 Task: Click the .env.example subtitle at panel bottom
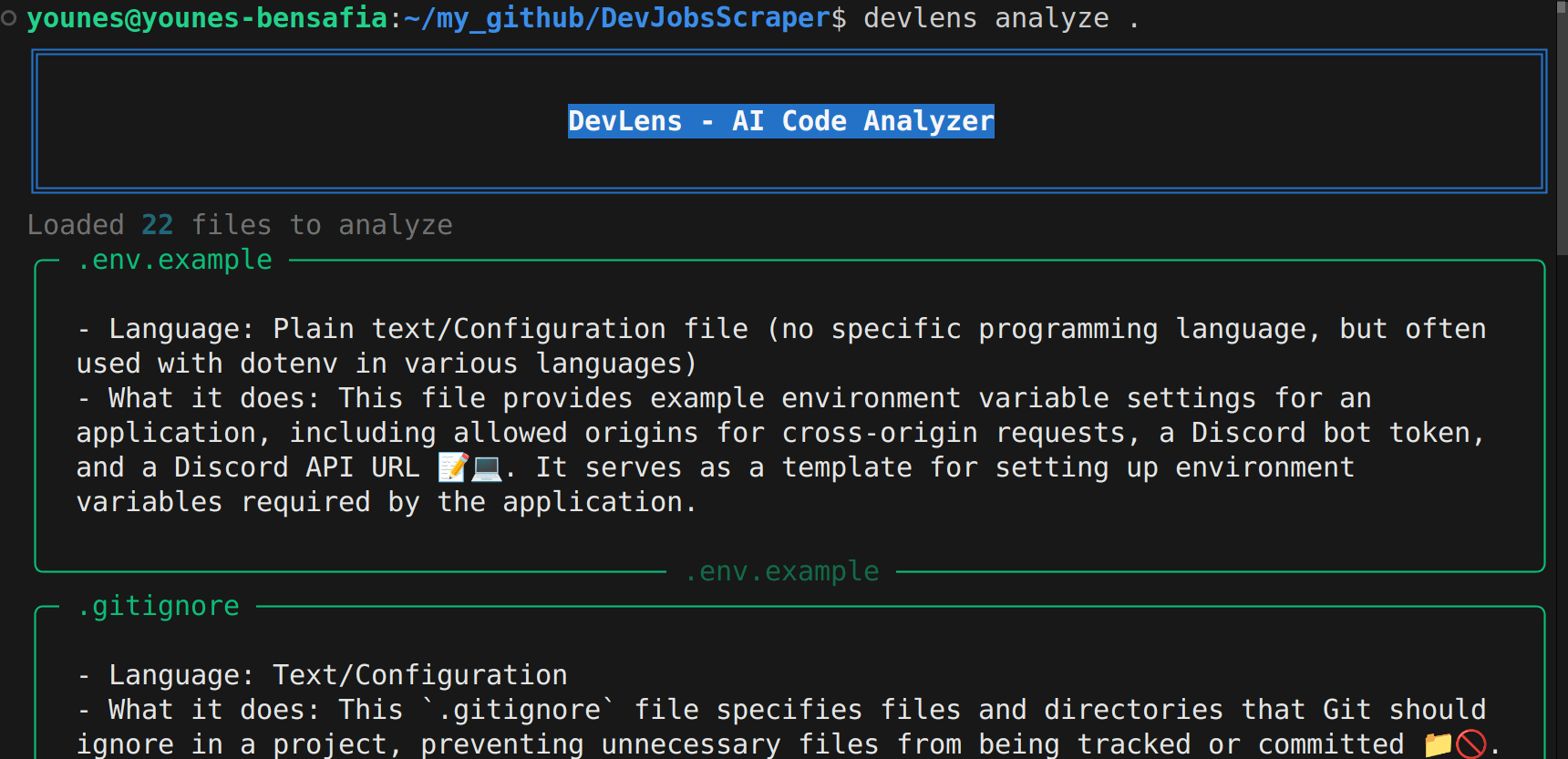tap(781, 571)
